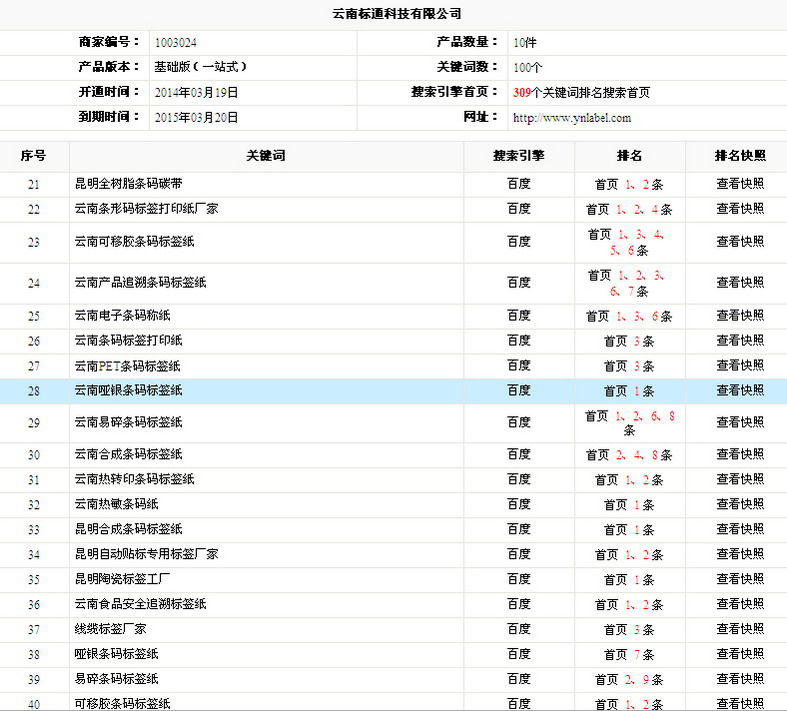This screenshot has height=711, width=787.
Task: View snapshot for 易碎条码标签纸 row 39
Action: [x=740, y=679]
